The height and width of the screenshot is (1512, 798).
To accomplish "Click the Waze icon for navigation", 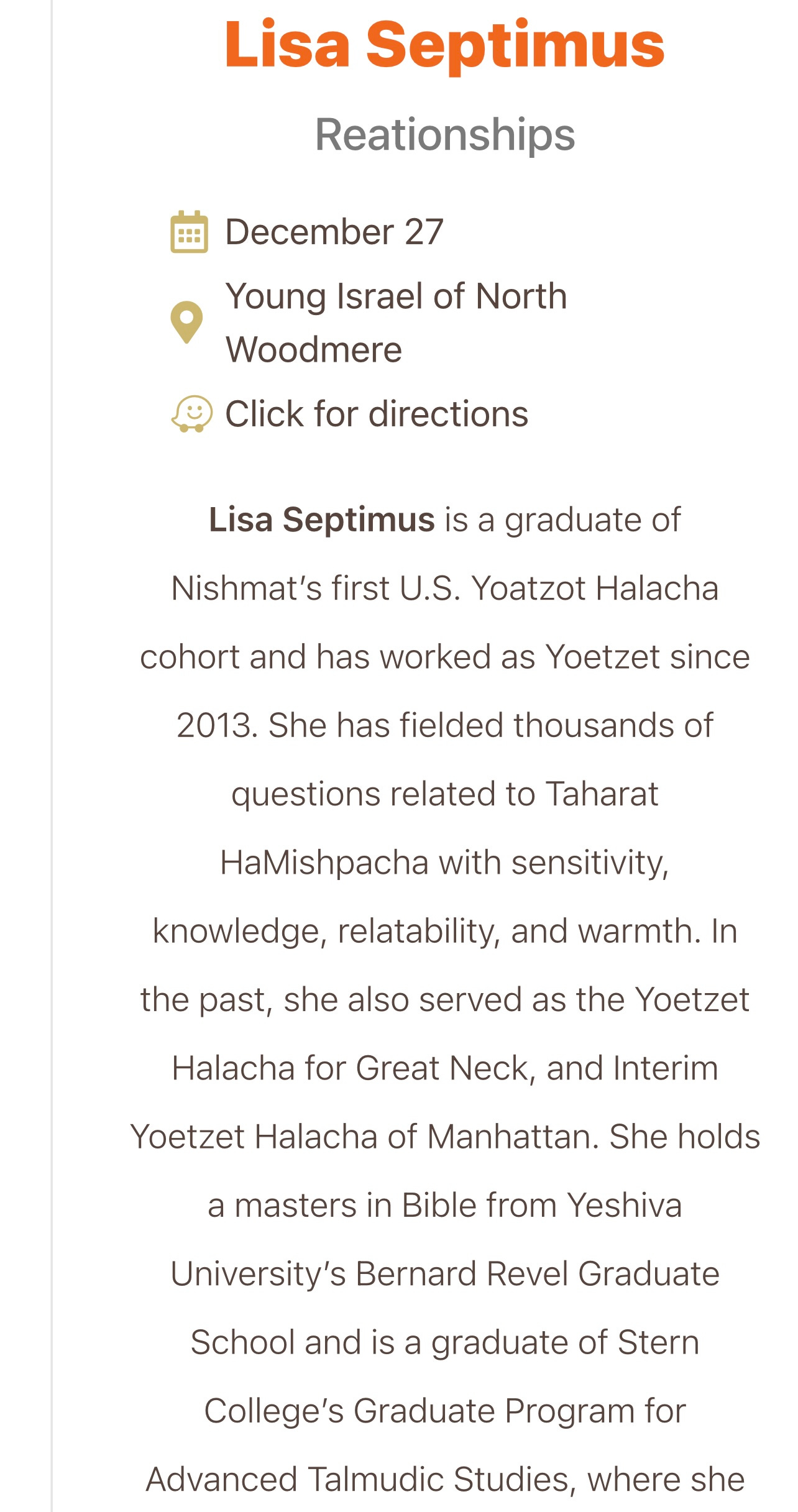I will [x=192, y=413].
